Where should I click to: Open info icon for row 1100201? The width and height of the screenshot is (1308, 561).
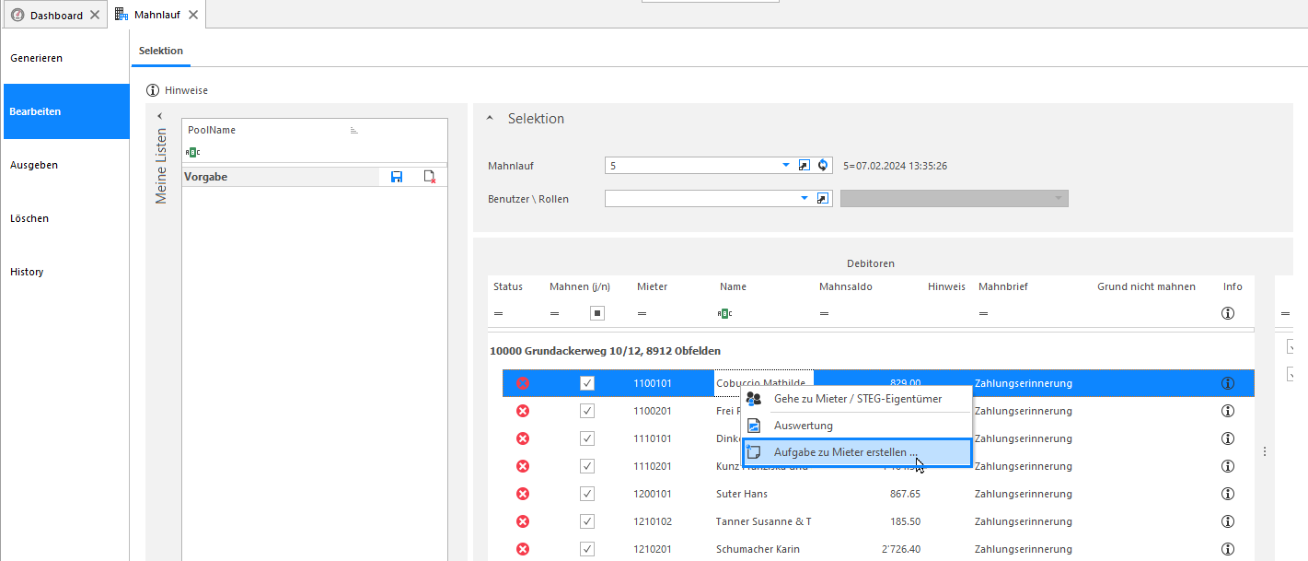click(x=1227, y=411)
